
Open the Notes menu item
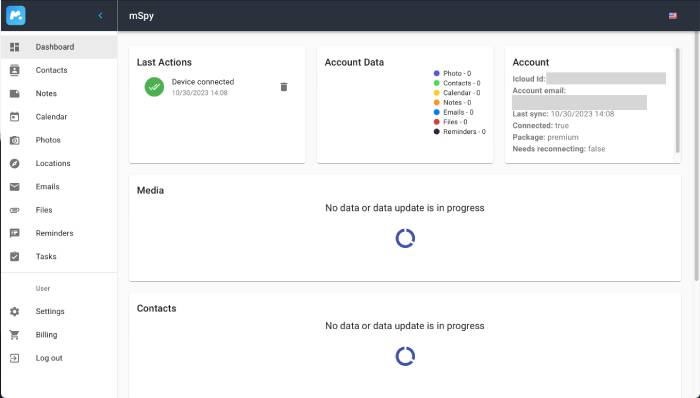[x=59, y=93]
